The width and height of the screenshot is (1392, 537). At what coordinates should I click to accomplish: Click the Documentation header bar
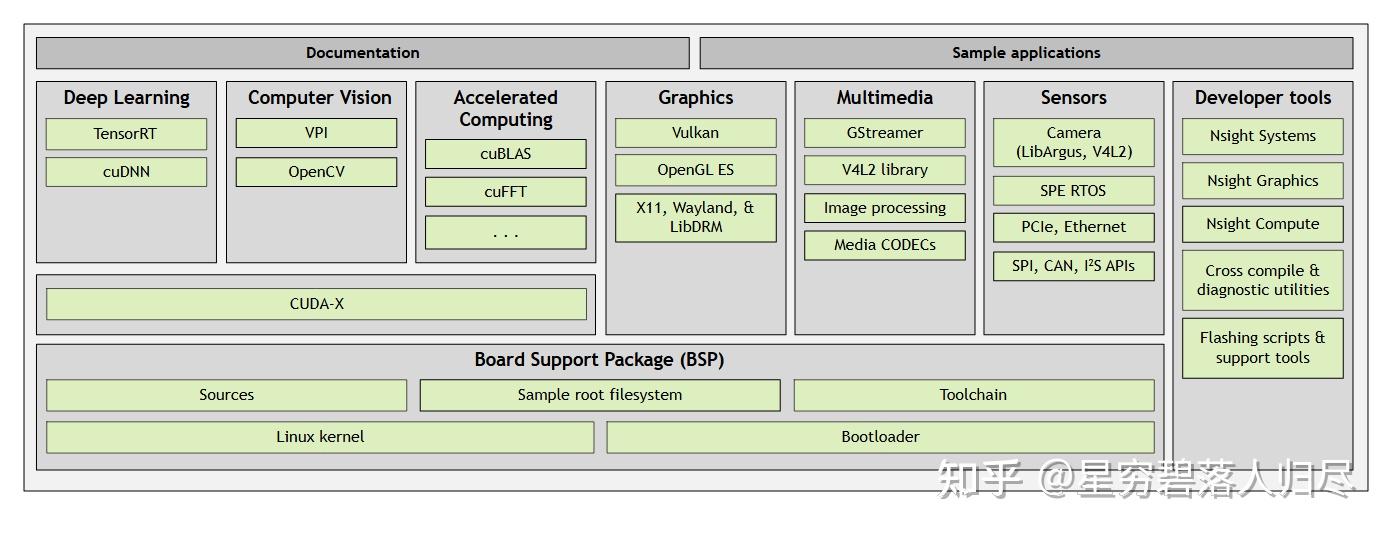[362, 53]
